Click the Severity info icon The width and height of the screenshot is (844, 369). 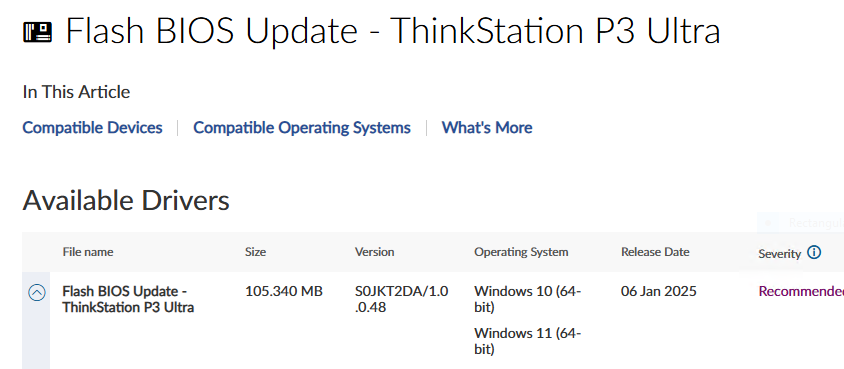pyautogui.click(x=814, y=252)
